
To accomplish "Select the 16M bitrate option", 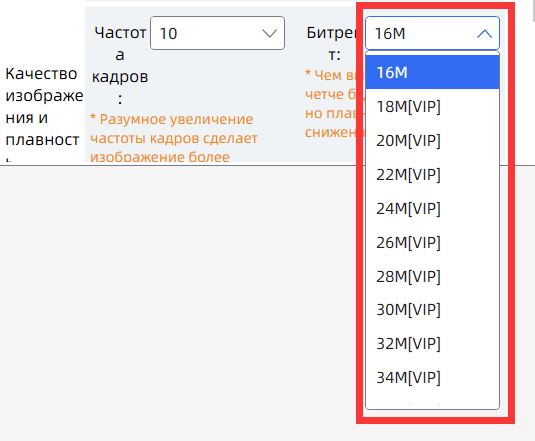I will pyautogui.click(x=432, y=72).
